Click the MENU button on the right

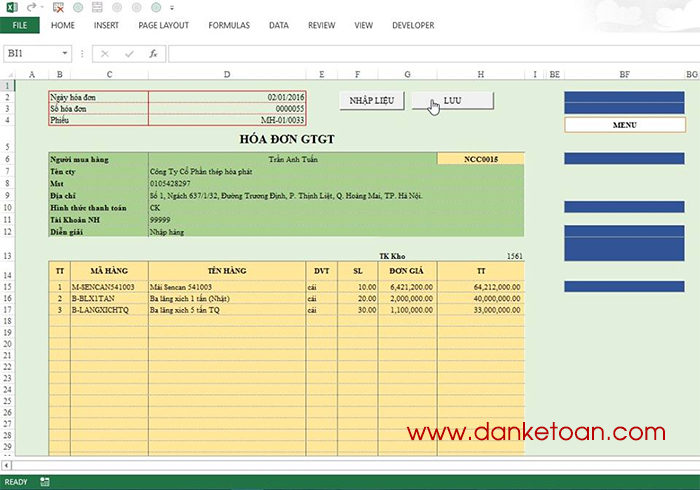[625, 125]
